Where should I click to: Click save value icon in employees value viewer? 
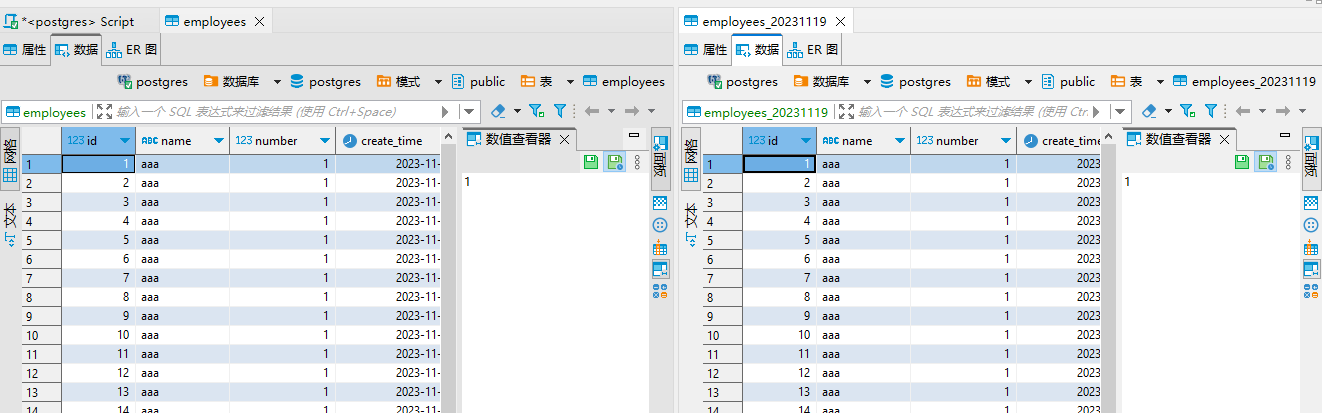(x=592, y=161)
